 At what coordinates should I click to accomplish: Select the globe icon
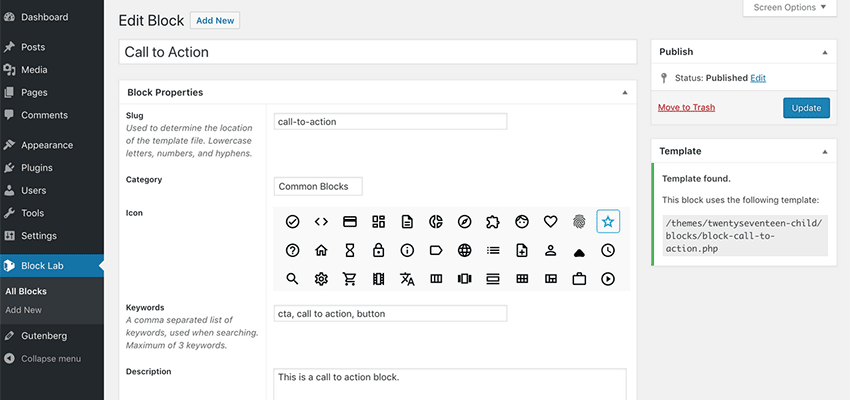pyautogui.click(x=464, y=250)
